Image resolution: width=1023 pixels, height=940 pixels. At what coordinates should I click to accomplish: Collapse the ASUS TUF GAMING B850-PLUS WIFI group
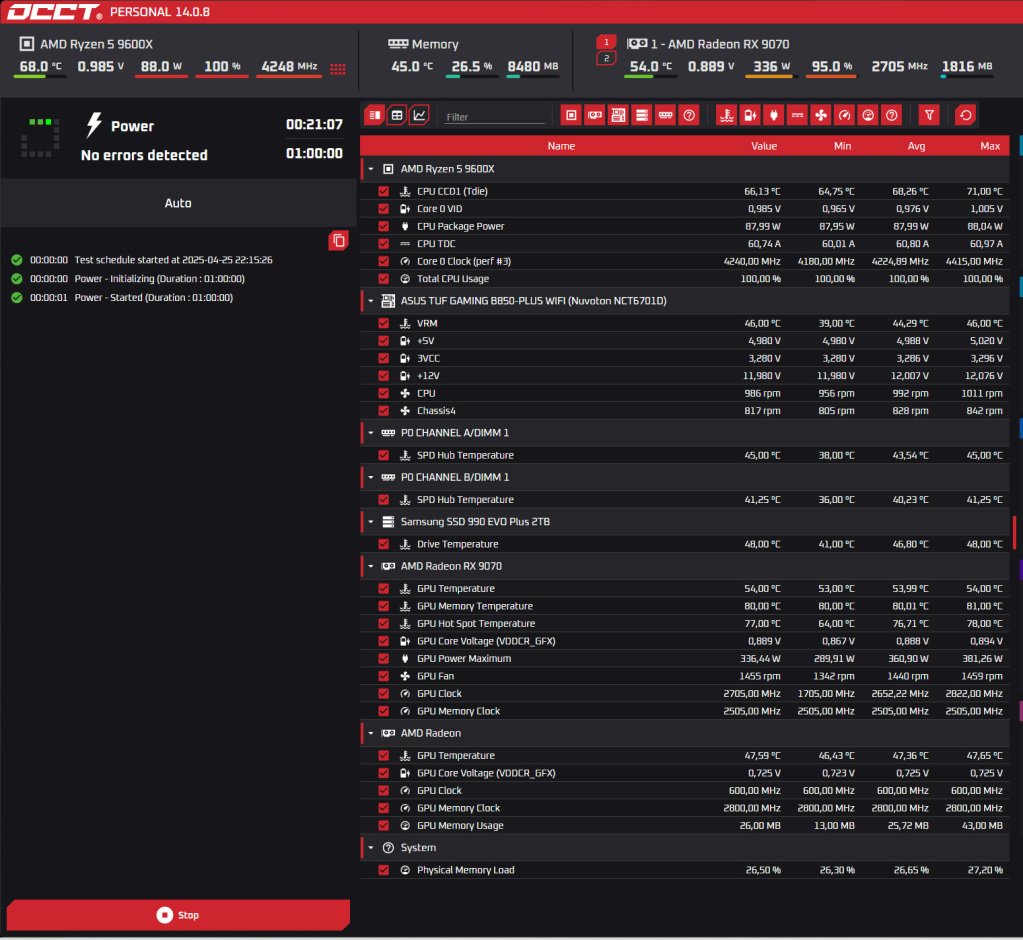coord(371,301)
